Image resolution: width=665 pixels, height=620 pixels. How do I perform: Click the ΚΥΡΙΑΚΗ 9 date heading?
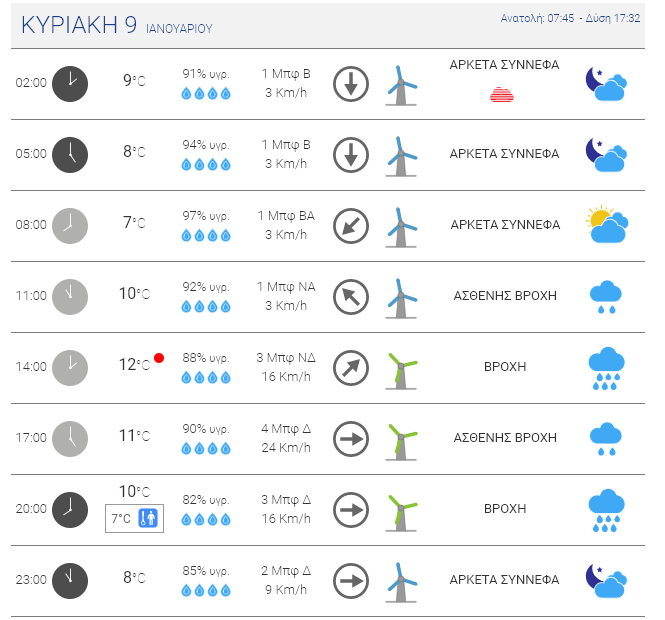tap(79, 25)
